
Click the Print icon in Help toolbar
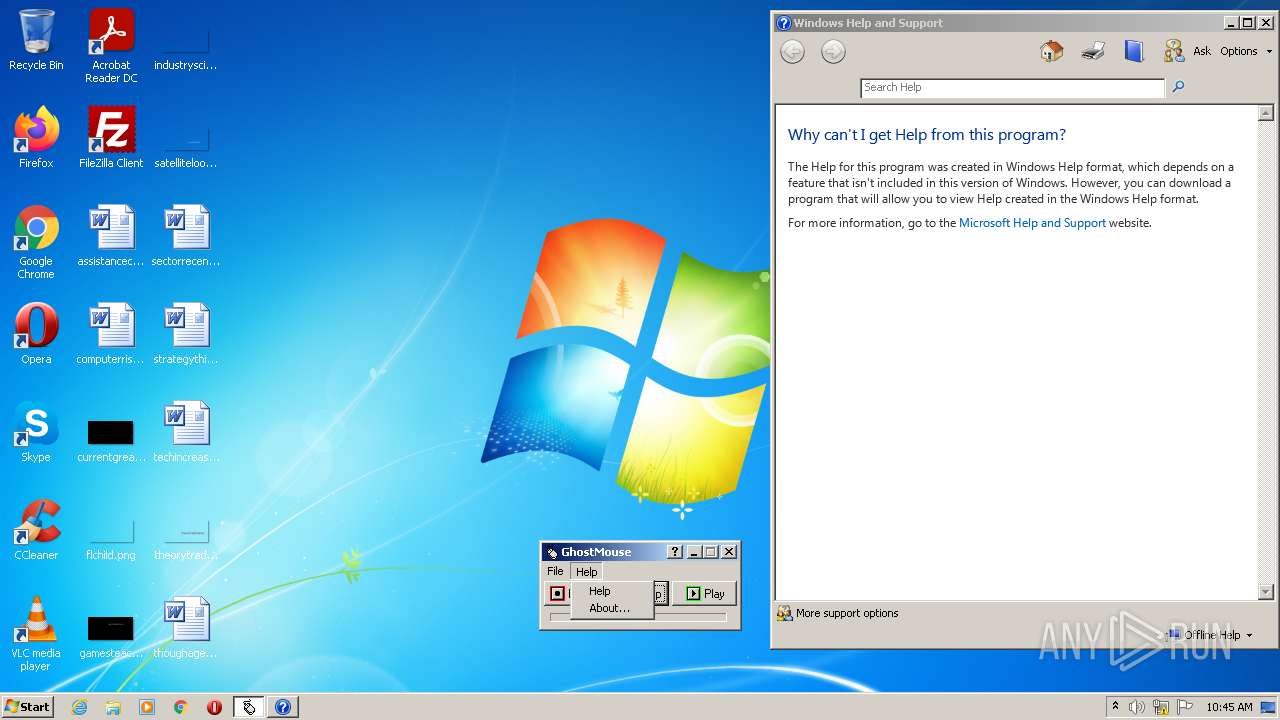click(1093, 51)
